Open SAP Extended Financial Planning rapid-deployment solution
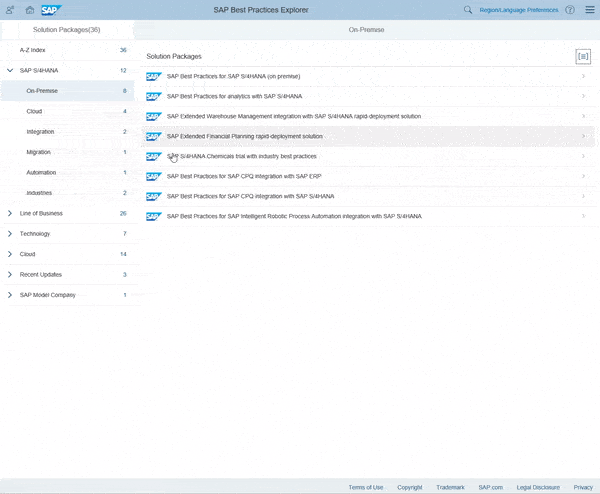The width and height of the screenshot is (600, 494). coord(245,136)
